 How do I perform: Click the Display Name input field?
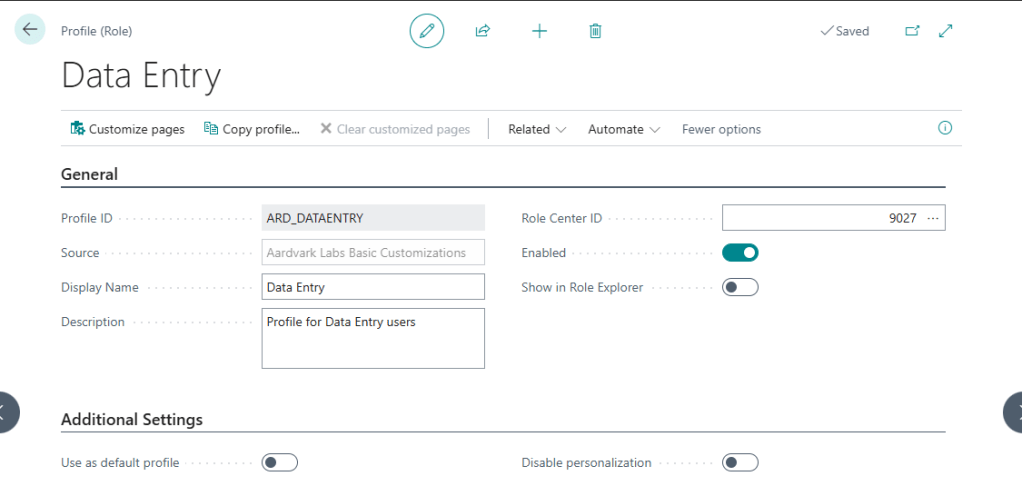(373, 287)
